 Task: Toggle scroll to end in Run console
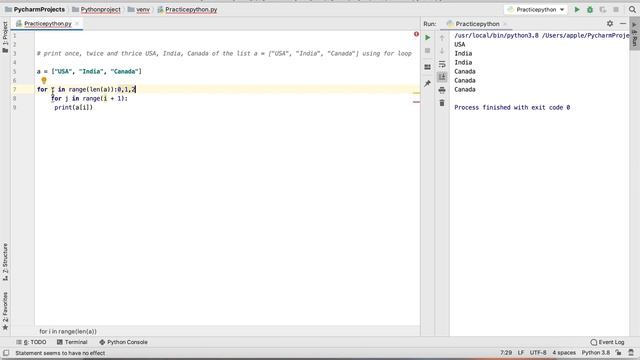coord(442,77)
